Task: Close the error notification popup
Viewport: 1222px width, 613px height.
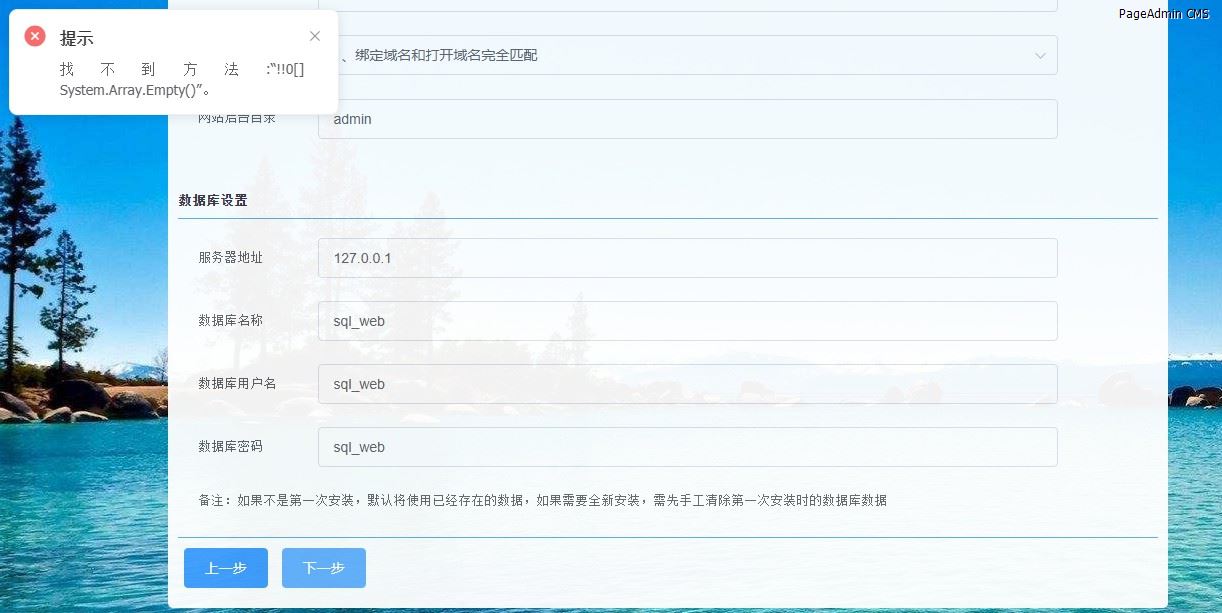Action: (315, 36)
